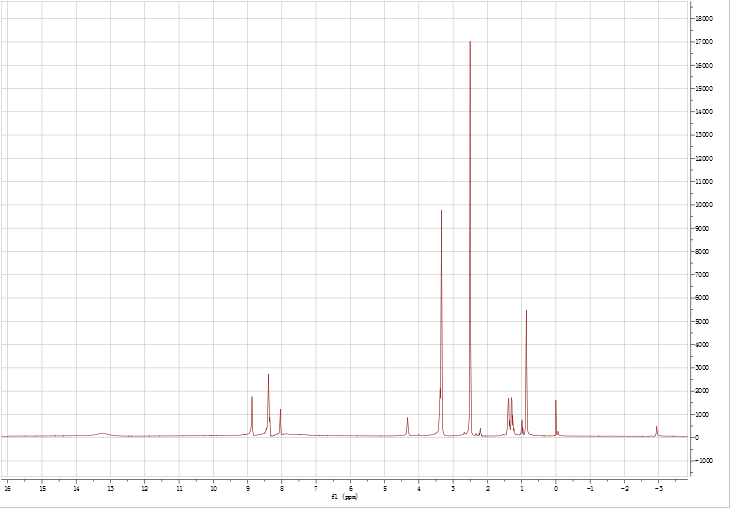
Task: Click the peak near 8.87 ppm
Action: [252, 416]
